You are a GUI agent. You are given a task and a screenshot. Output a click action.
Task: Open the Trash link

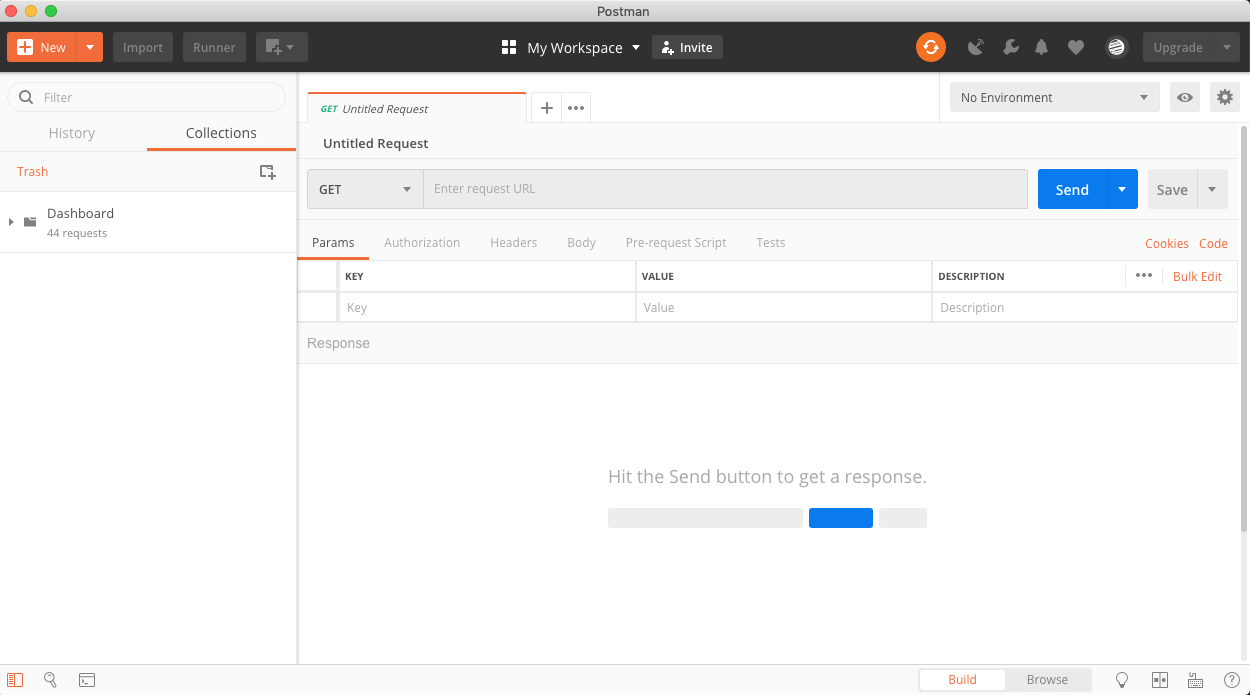[32, 172]
